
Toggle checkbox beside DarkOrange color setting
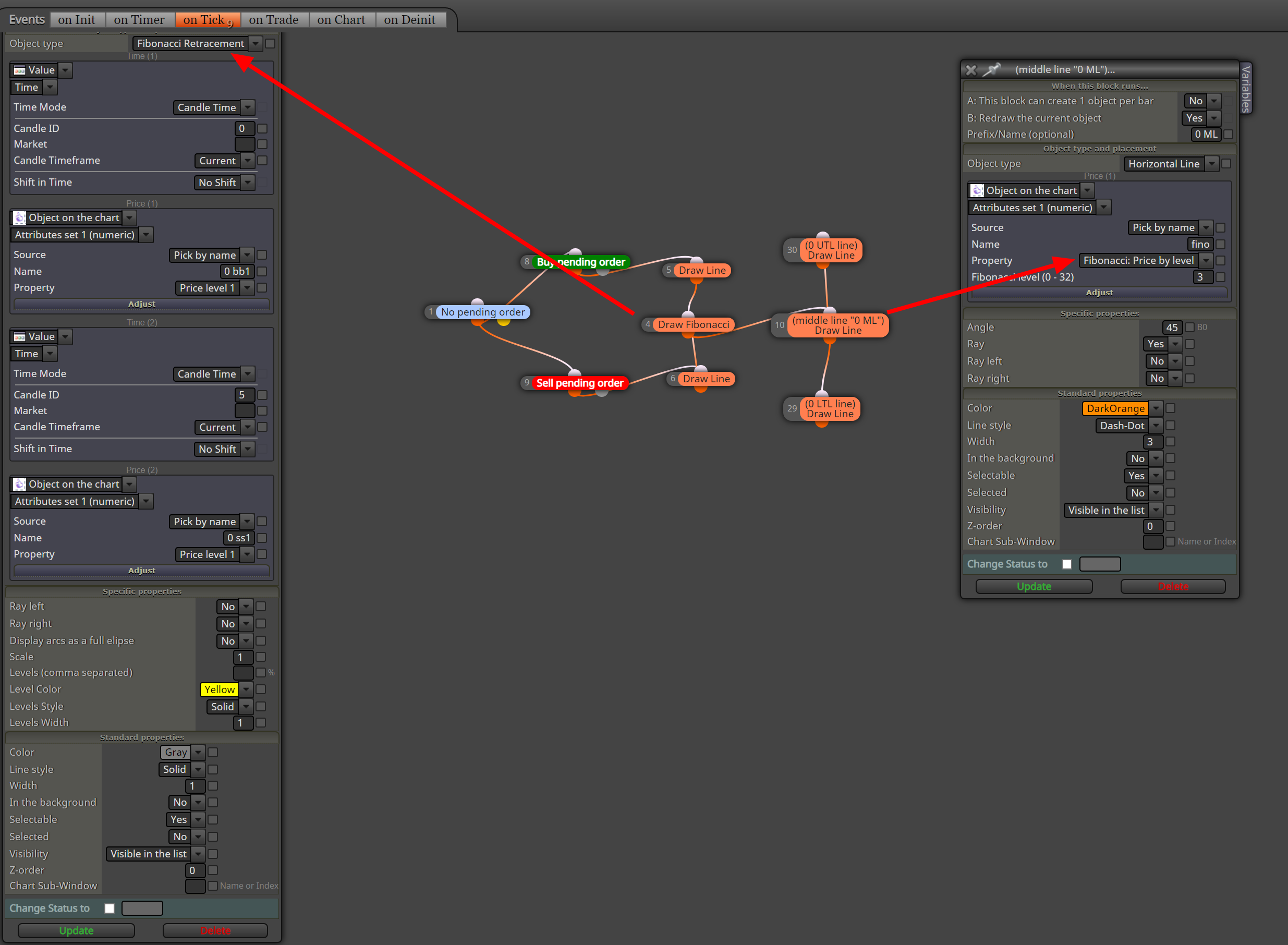(x=1171, y=408)
